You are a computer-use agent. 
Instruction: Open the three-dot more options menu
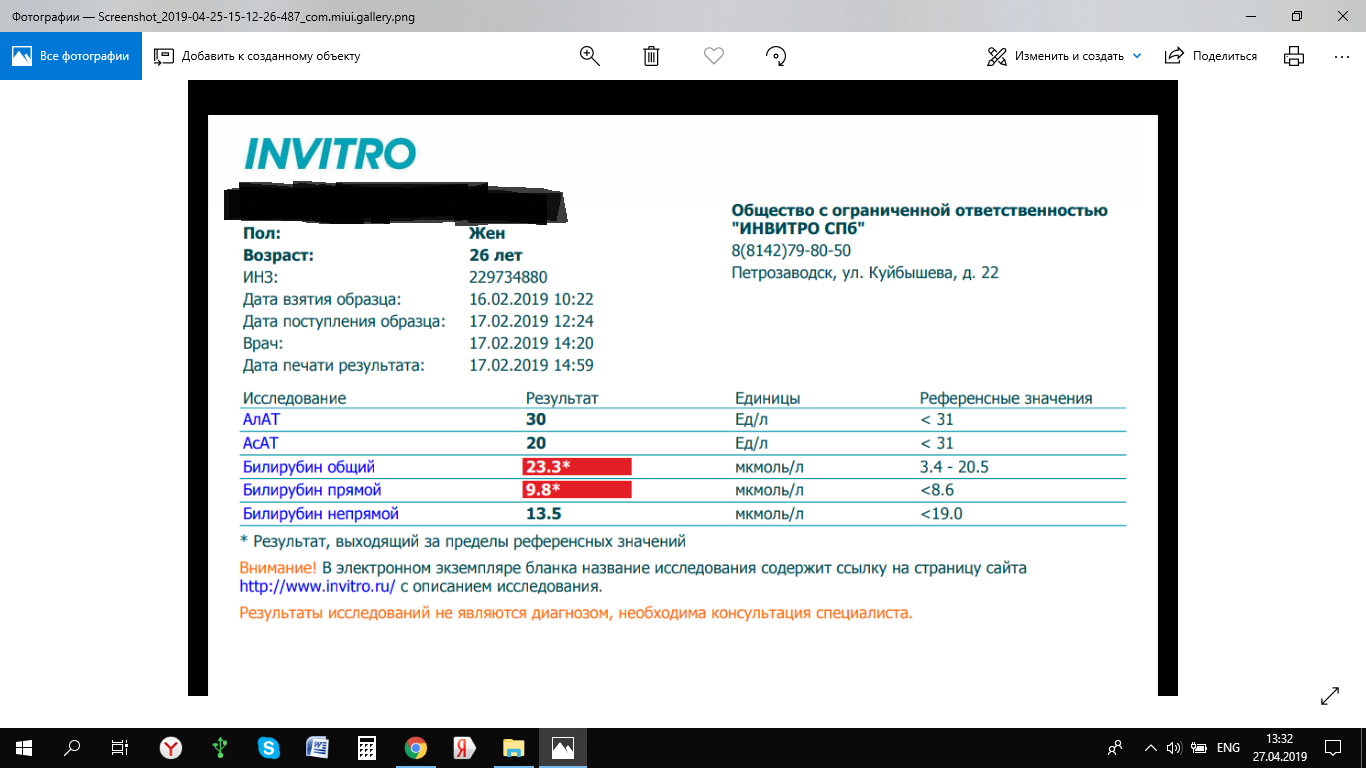point(1342,56)
